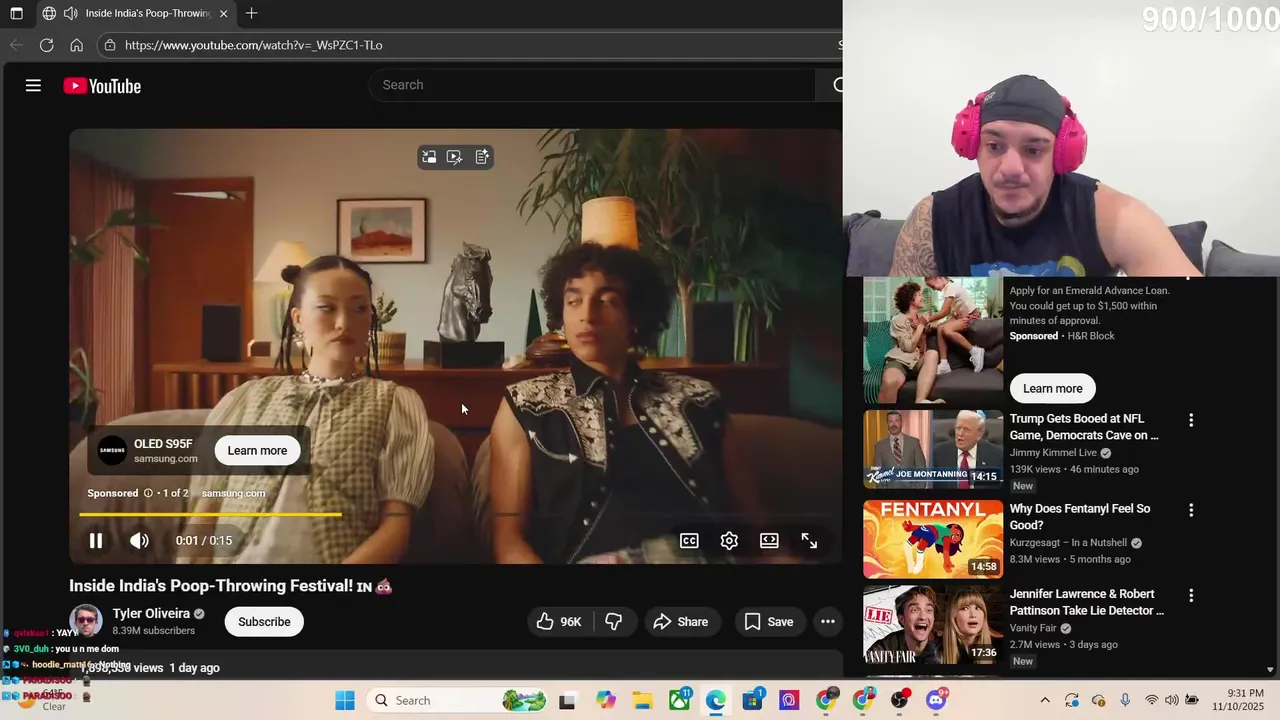Dislike the video with thumbs down

(x=613, y=622)
